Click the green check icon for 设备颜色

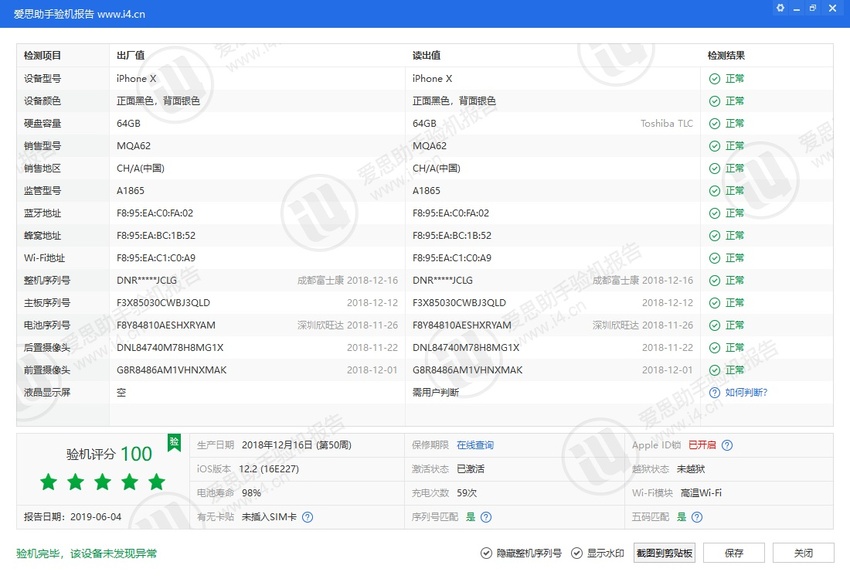coord(714,101)
